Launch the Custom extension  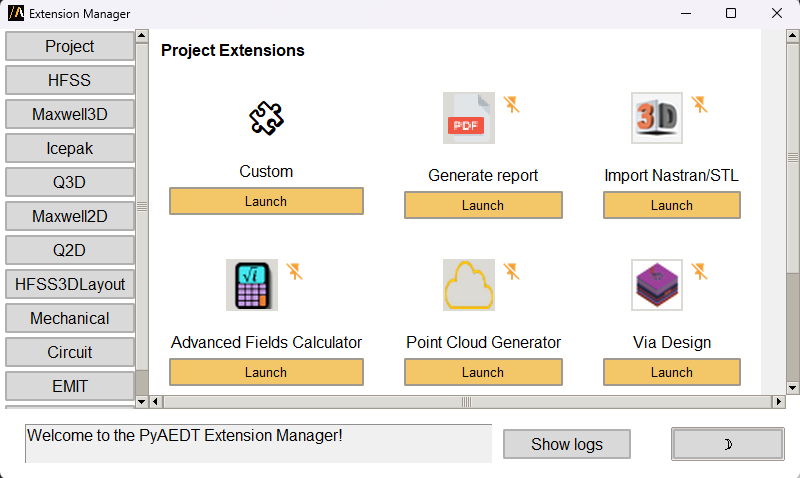pos(266,201)
